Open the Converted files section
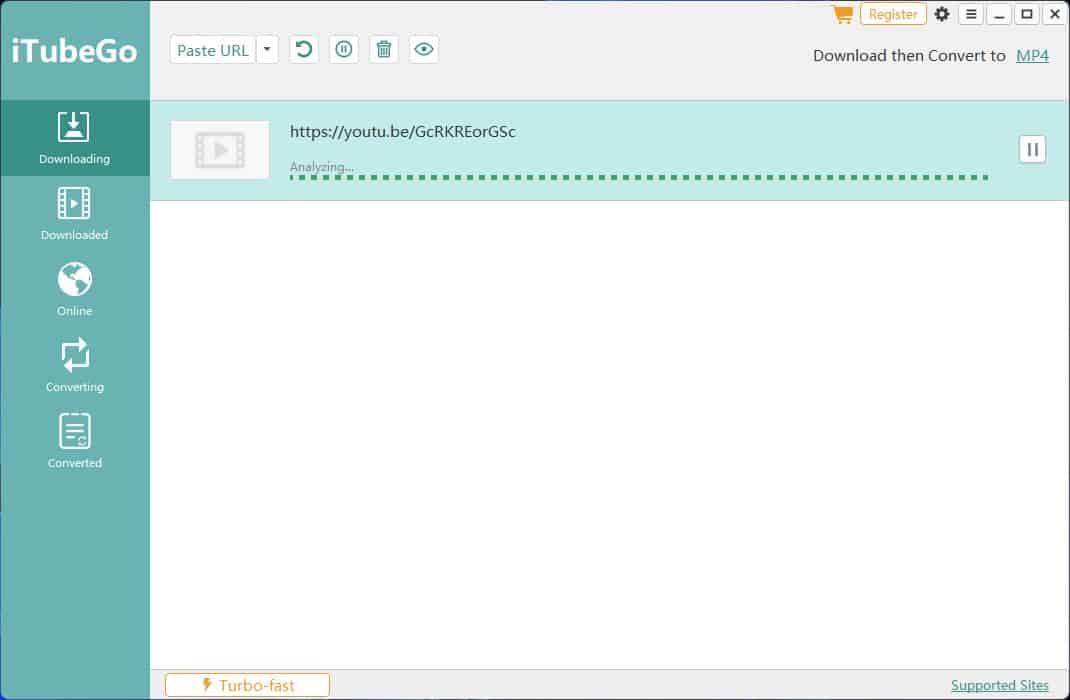1070x700 pixels. pyautogui.click(x=74, y=441)
